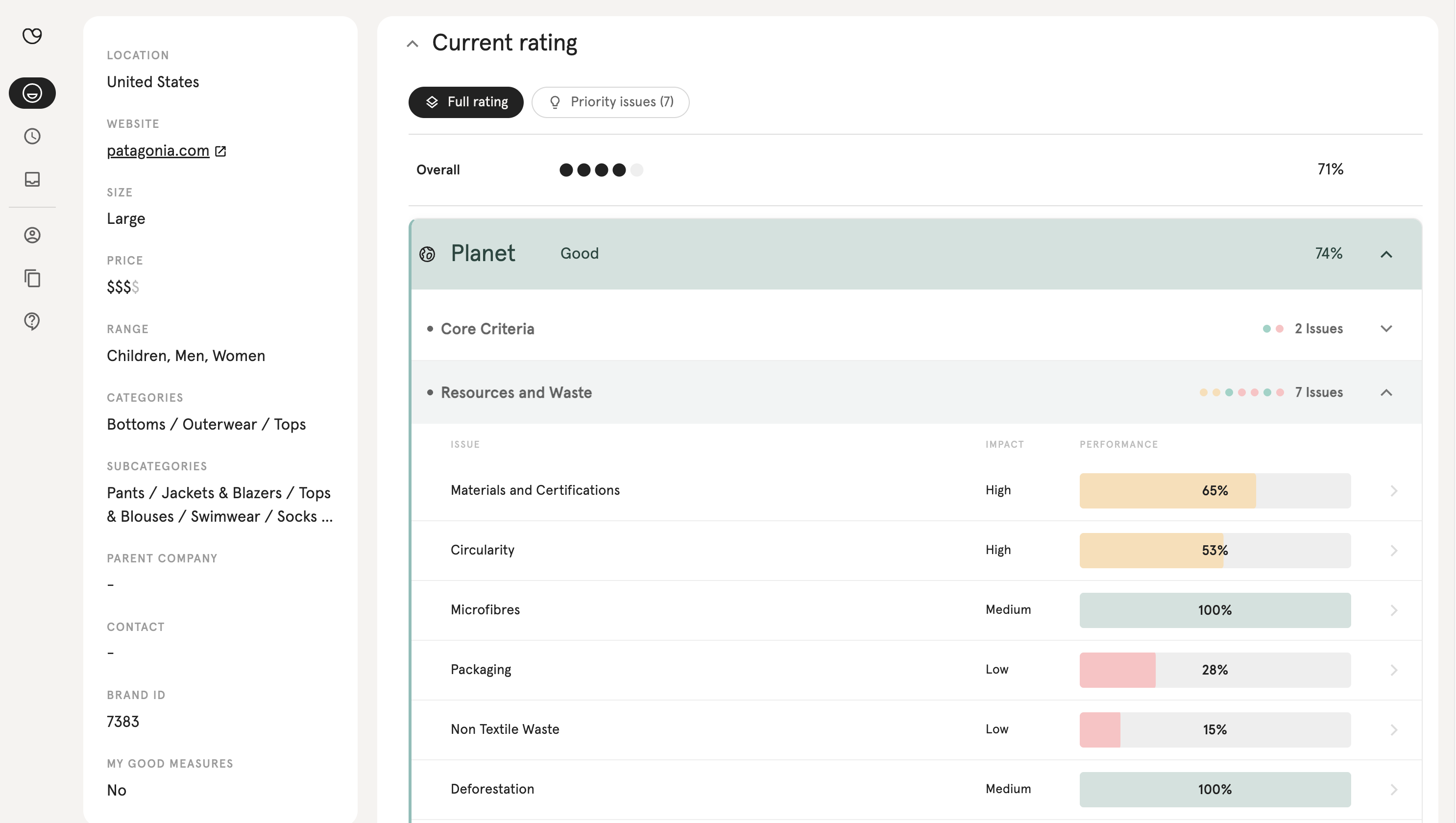Collapse the Resources and Waste row

(1386, 392)
